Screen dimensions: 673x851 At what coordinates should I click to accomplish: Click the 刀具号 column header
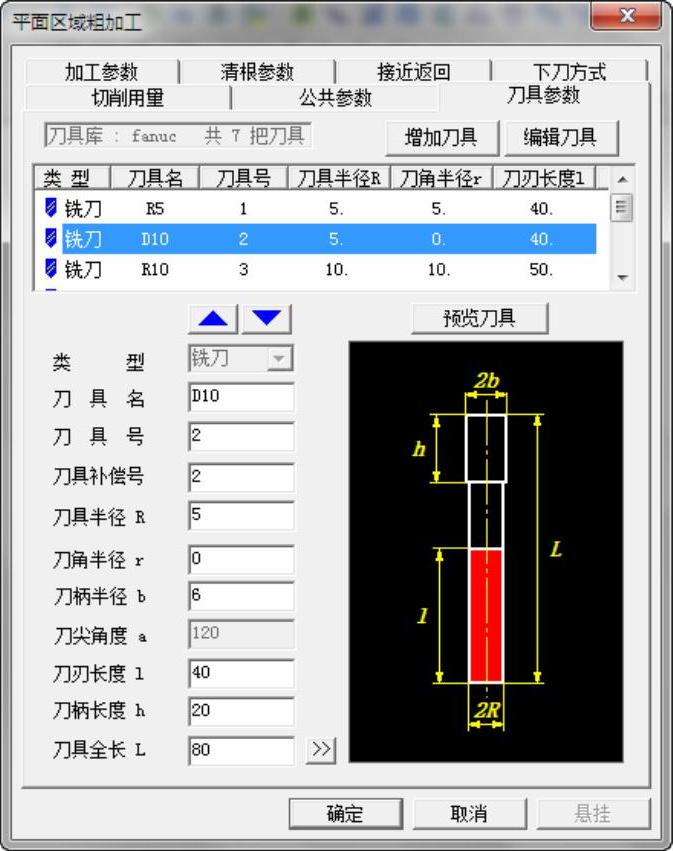click(x=244, y=177)
